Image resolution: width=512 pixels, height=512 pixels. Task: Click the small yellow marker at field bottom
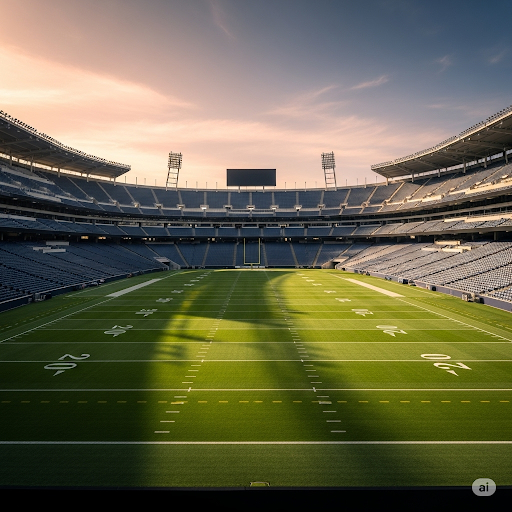(260, 484)
